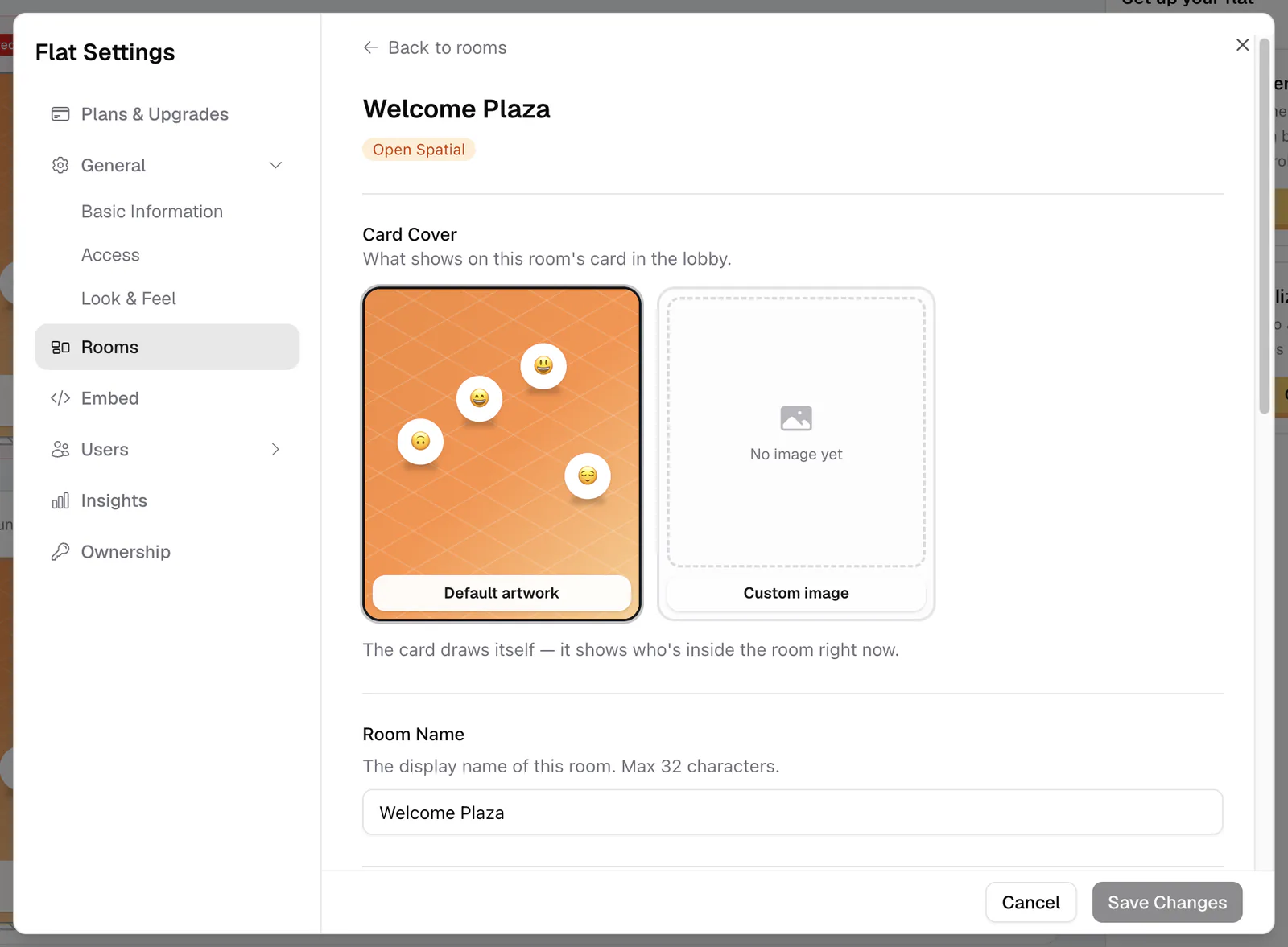Click the Open Spatial badge
Image resolution: width=1288 pixels, height=947 pixels.
click(419, 150)
